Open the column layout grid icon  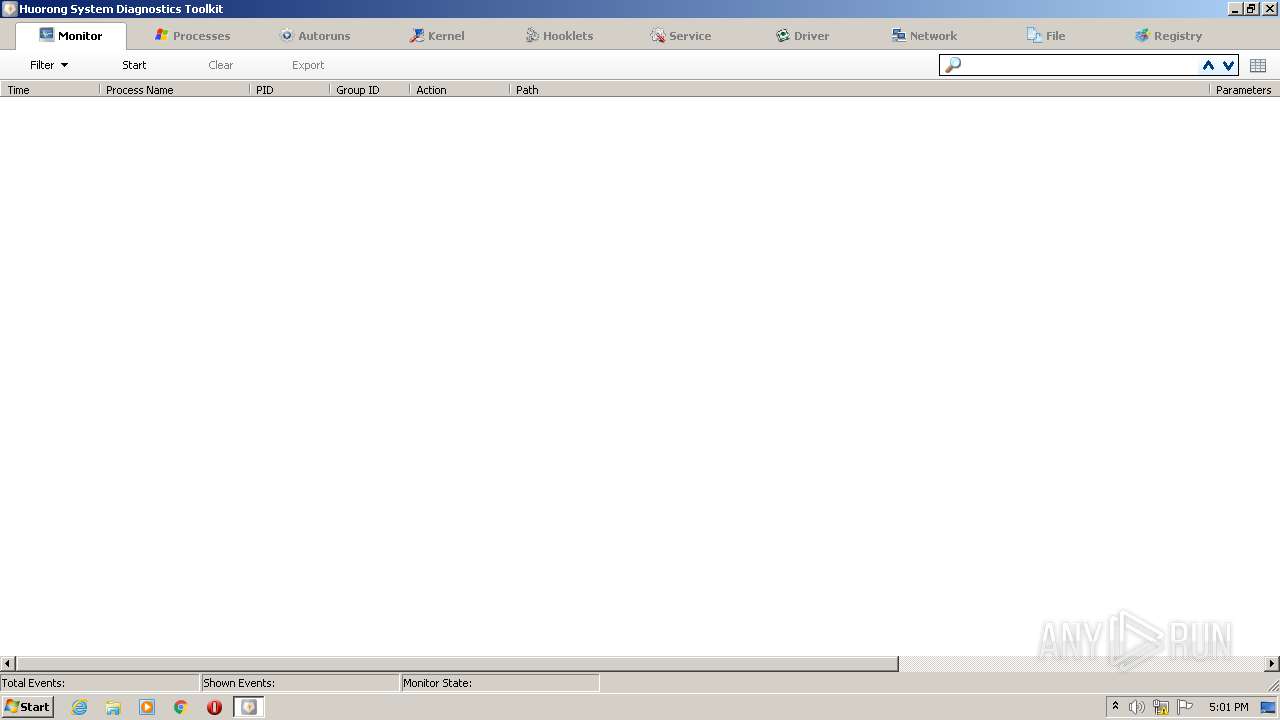coord(1258,65)
